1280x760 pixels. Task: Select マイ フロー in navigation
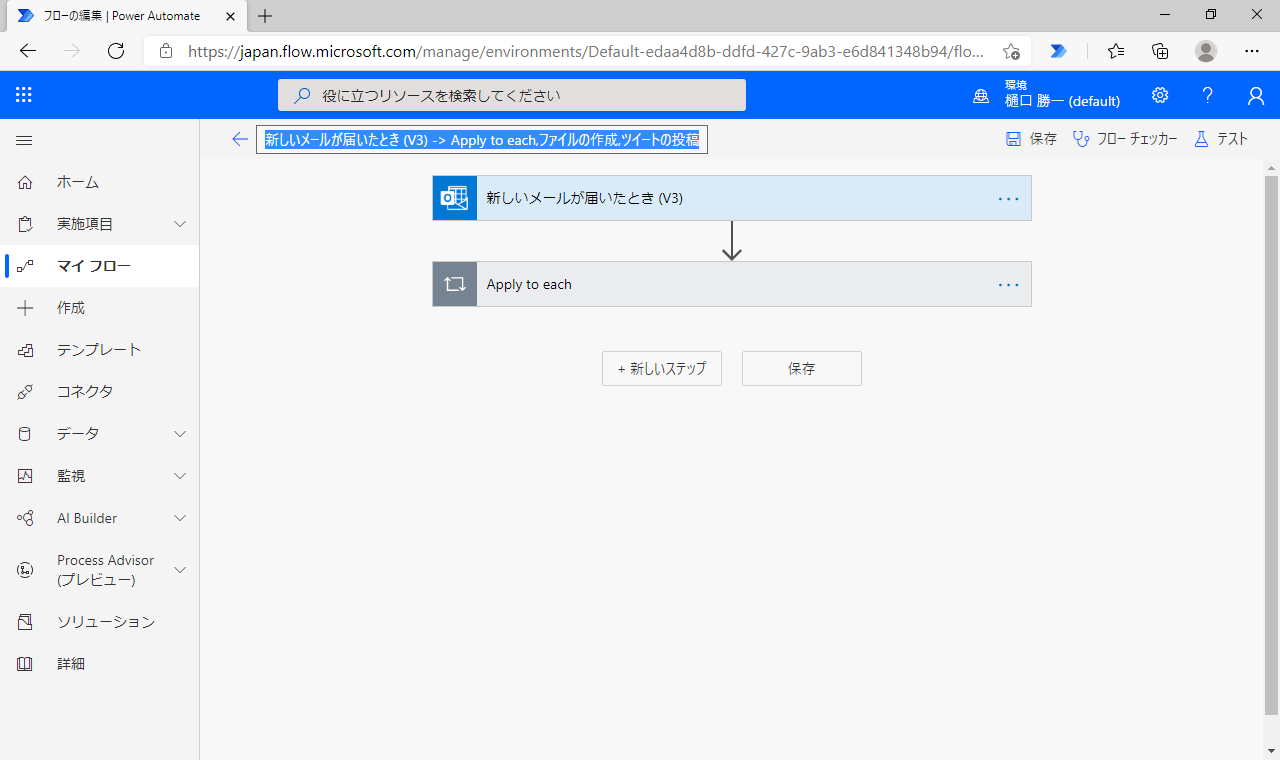[100, 266]
